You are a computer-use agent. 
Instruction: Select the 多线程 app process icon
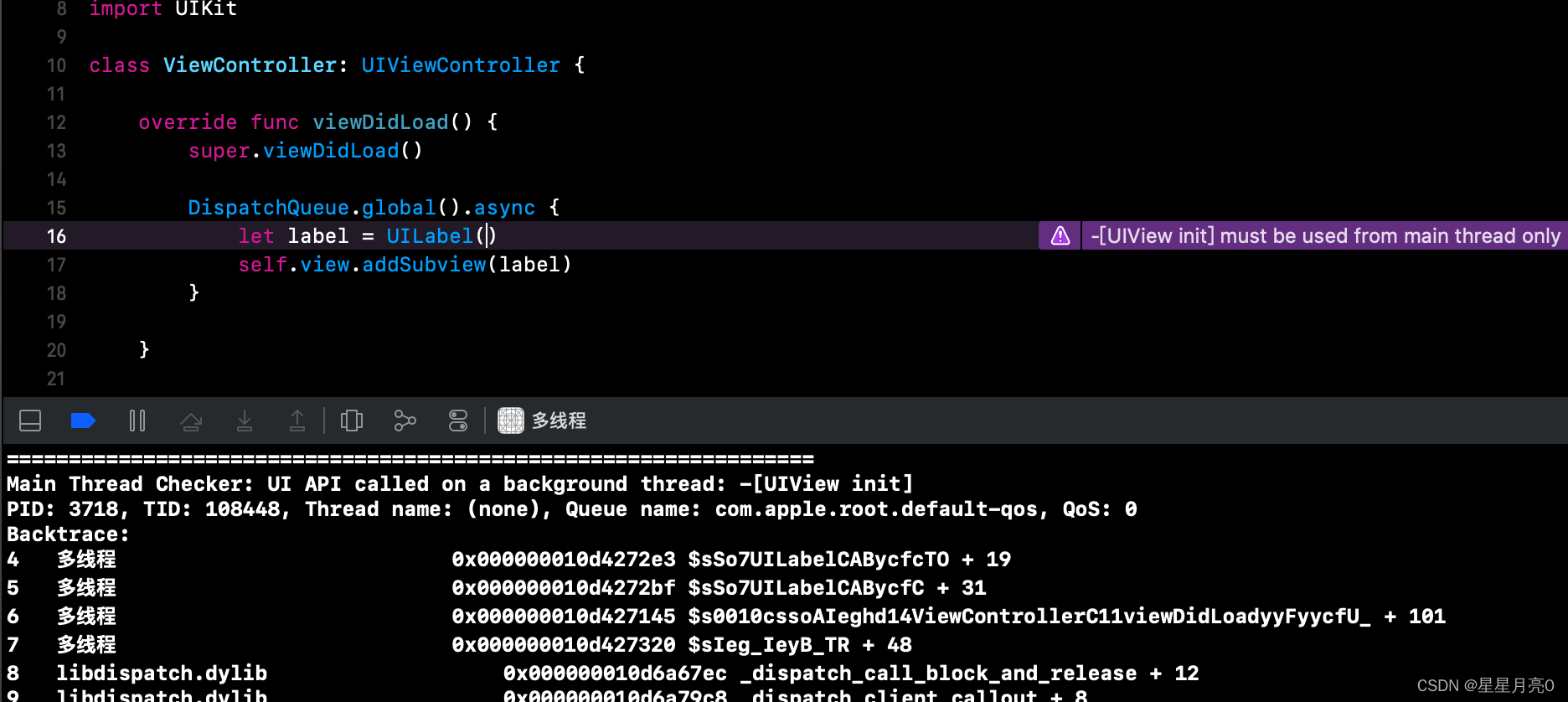click(x=511, y=421)
